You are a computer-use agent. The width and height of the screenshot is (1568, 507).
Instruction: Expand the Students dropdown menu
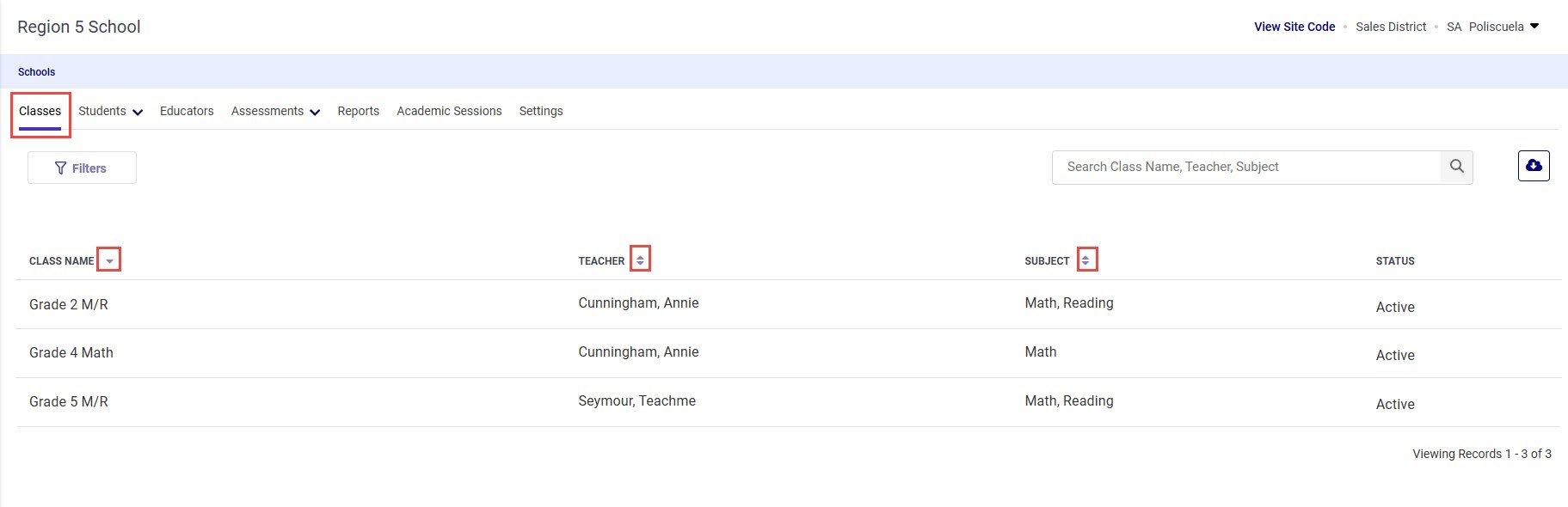point(110,112)
